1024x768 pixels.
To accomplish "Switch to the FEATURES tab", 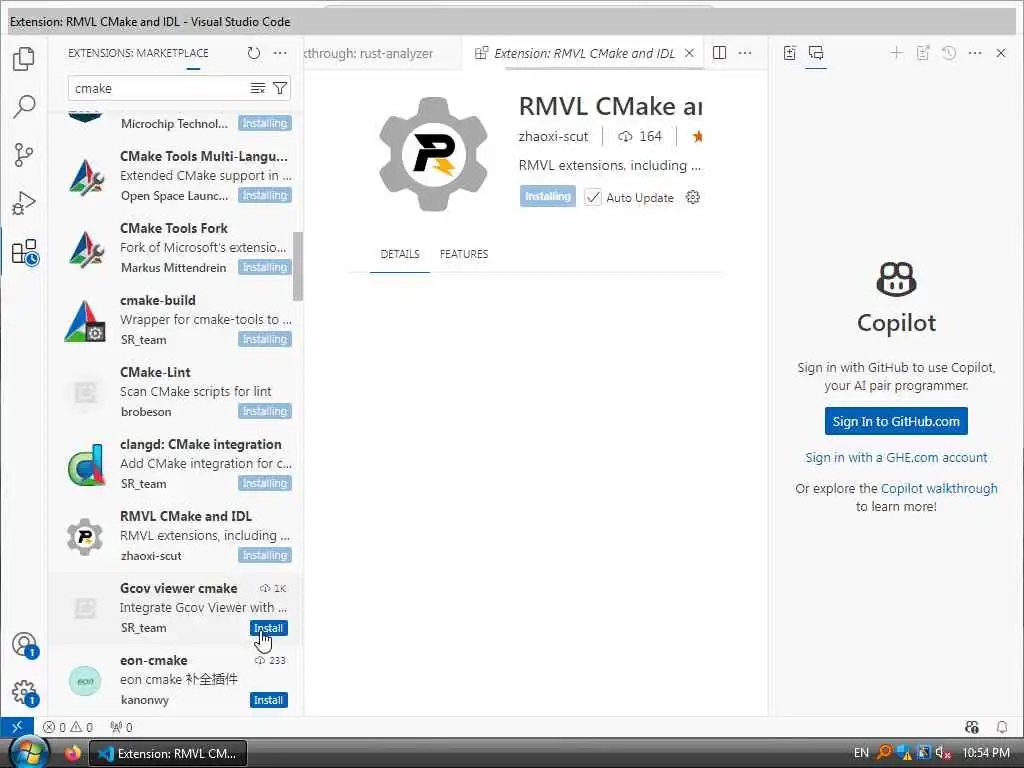I will coord(464,254).
